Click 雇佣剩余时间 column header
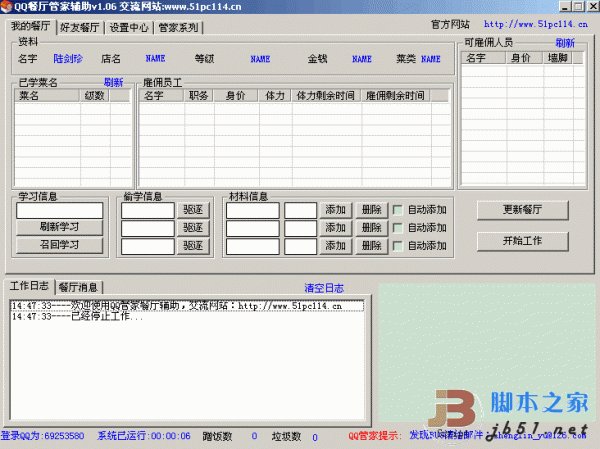The height and width of the screenshot is (449, 600). pyautogui.click(x=396, y=96)
